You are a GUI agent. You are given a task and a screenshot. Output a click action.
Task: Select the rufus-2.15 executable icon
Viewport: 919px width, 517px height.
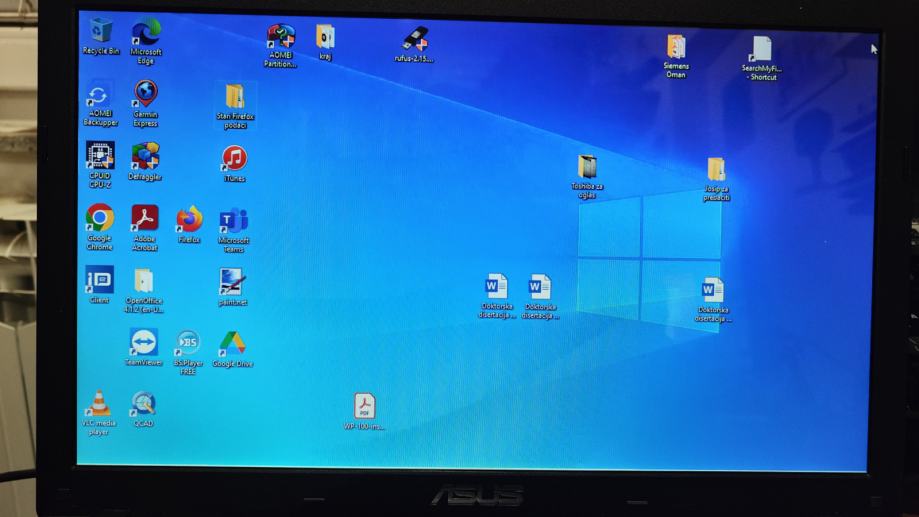pyautogui.click(x=414, y=45)
